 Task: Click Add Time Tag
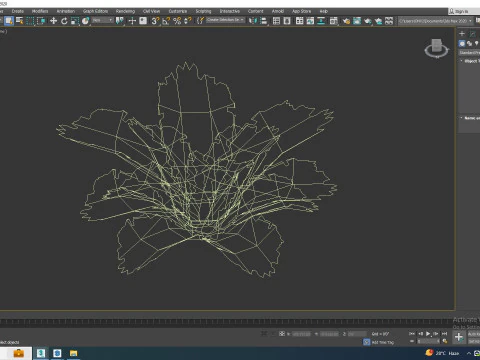(383, 342)
